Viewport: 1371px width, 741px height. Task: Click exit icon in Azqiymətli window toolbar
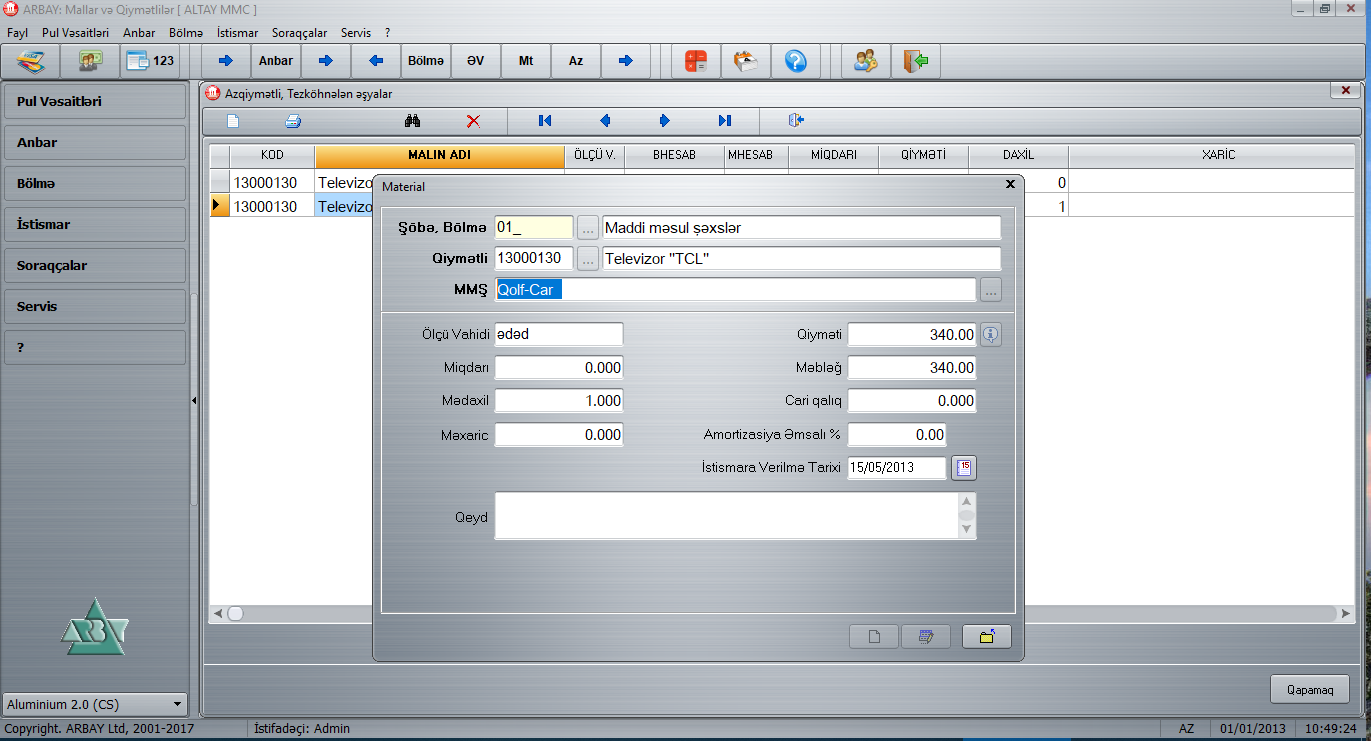[x=796, y=121]
